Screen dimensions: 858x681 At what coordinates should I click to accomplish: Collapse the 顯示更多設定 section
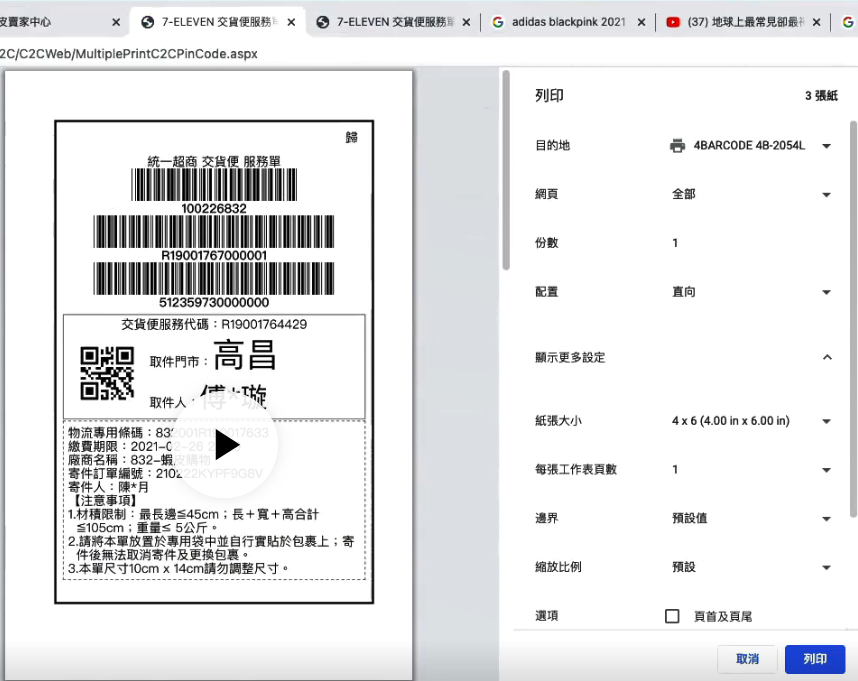(827, 357)
